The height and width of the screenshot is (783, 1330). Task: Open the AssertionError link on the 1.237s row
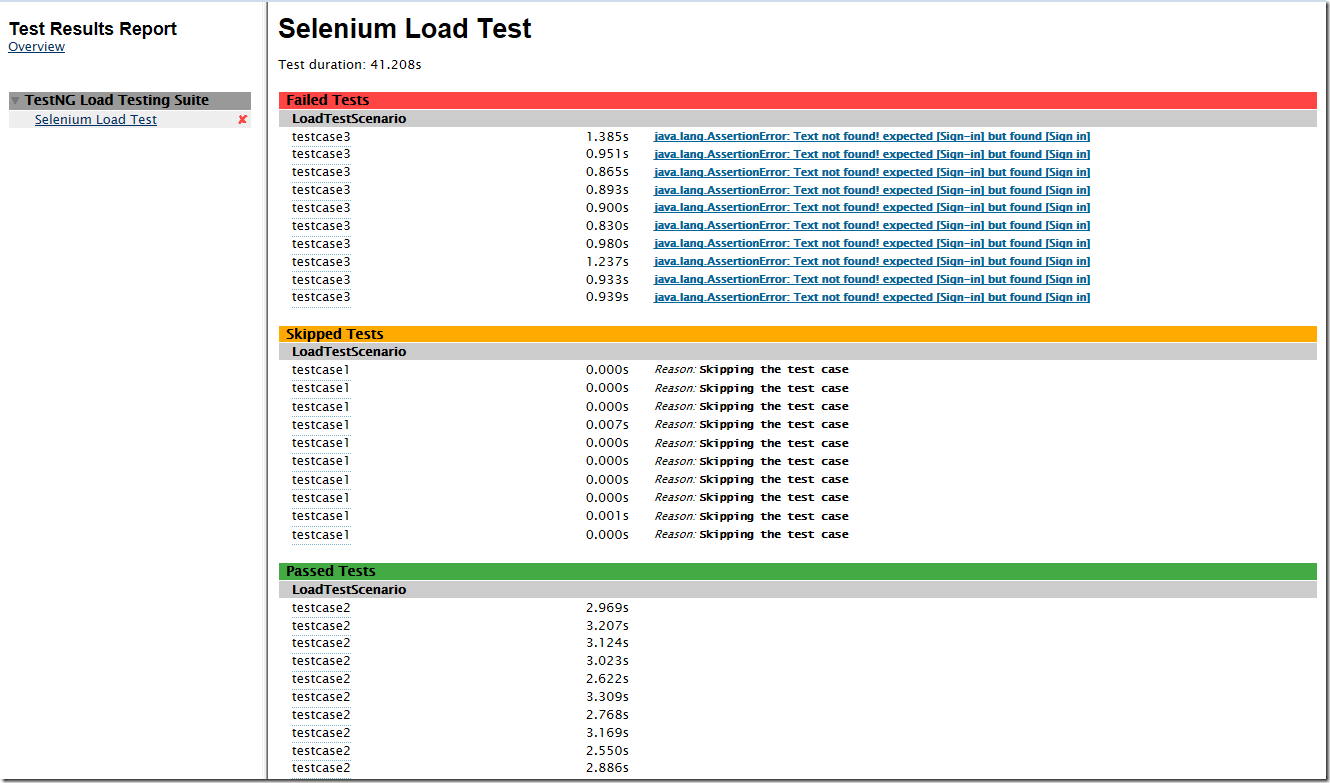pos(871,261)
